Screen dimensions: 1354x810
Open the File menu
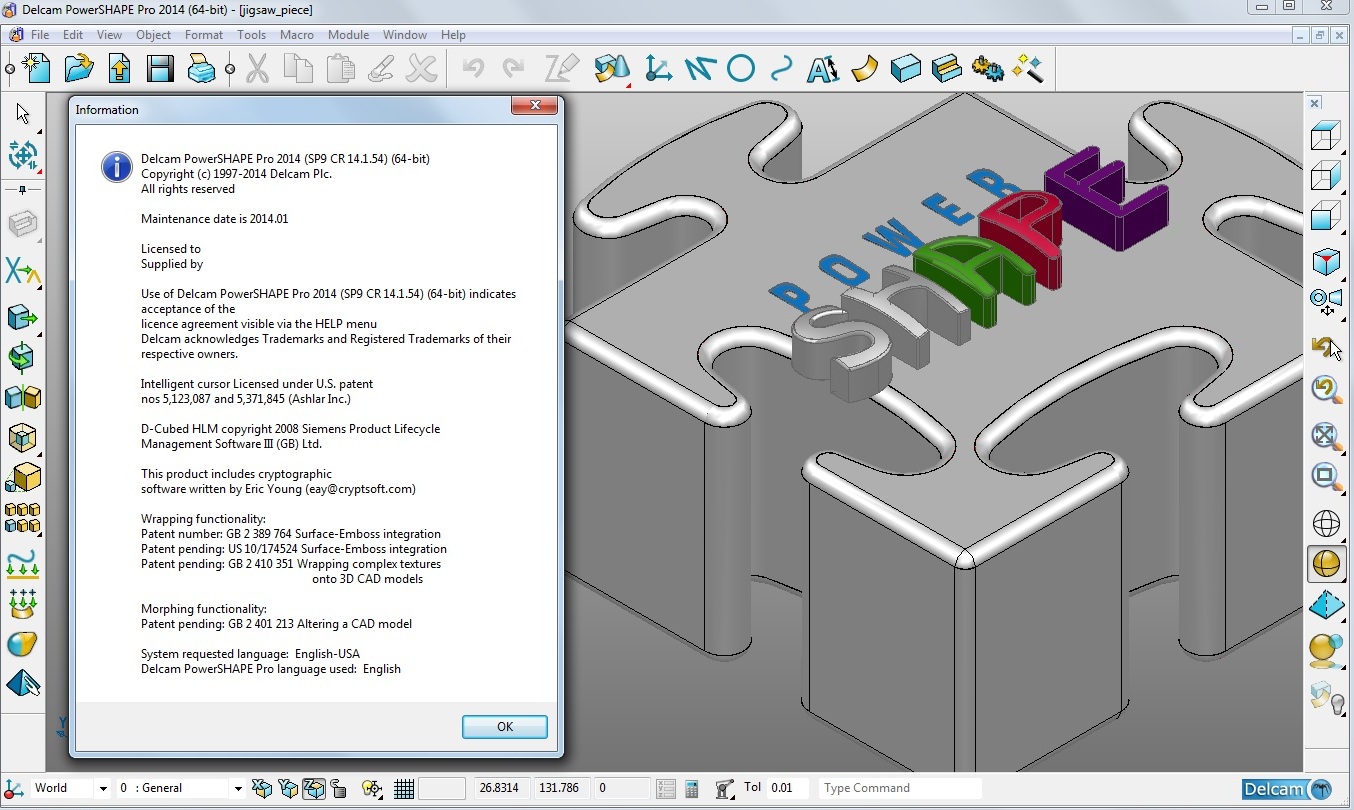(40, 35)
